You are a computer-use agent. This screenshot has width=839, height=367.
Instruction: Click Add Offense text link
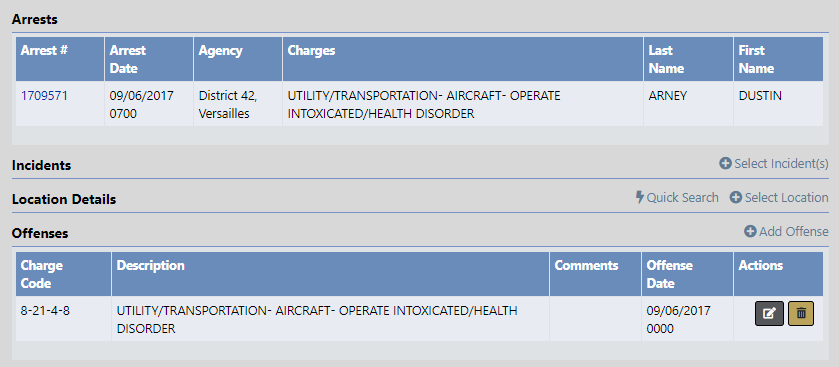click(793, 232)
